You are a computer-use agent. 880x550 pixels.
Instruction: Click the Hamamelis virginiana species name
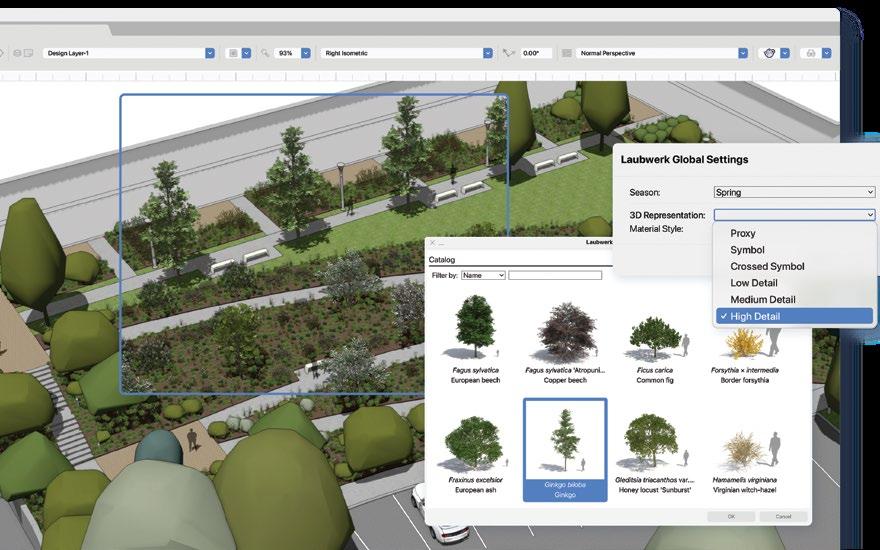coord(744,480)
